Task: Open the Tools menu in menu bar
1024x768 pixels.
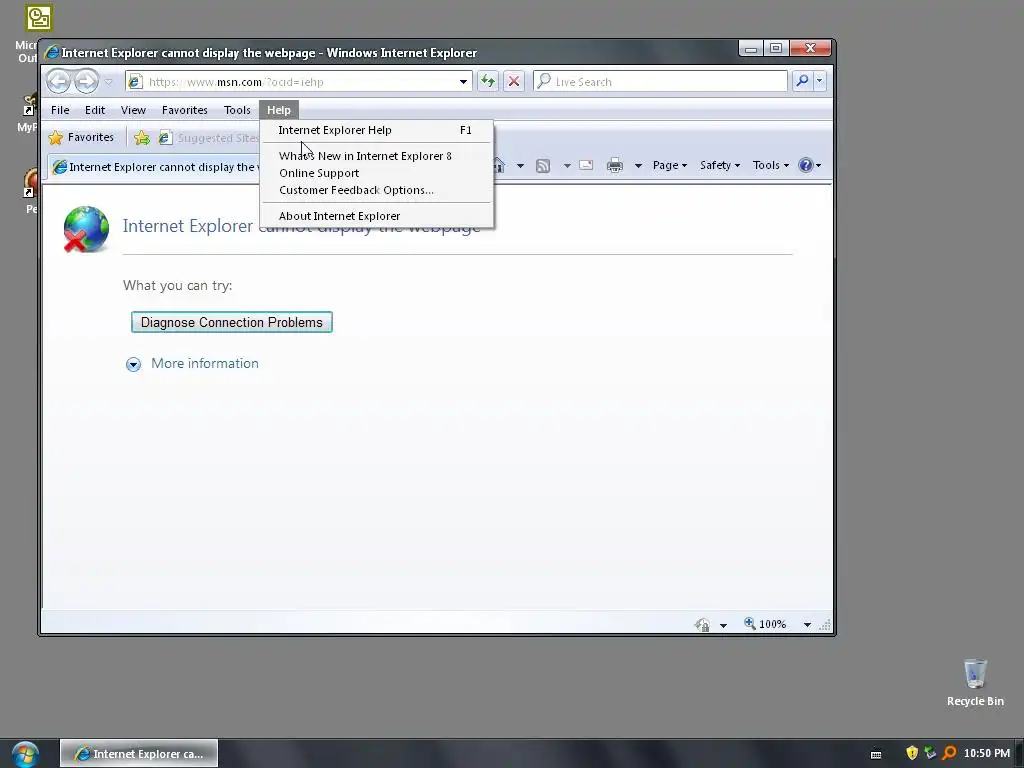Action: coord(237,110)
